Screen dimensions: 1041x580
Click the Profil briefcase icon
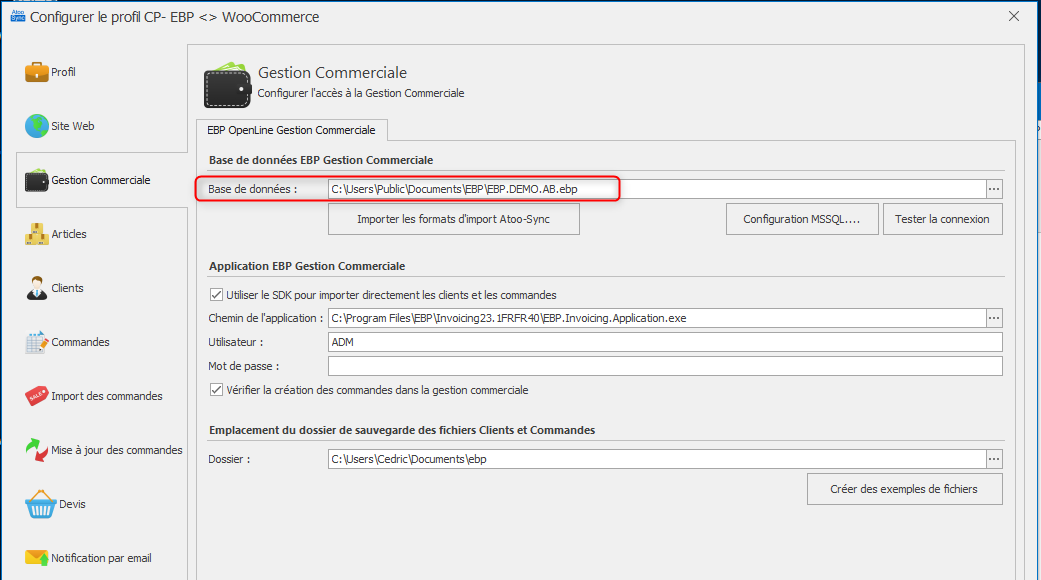pos(37,72)
